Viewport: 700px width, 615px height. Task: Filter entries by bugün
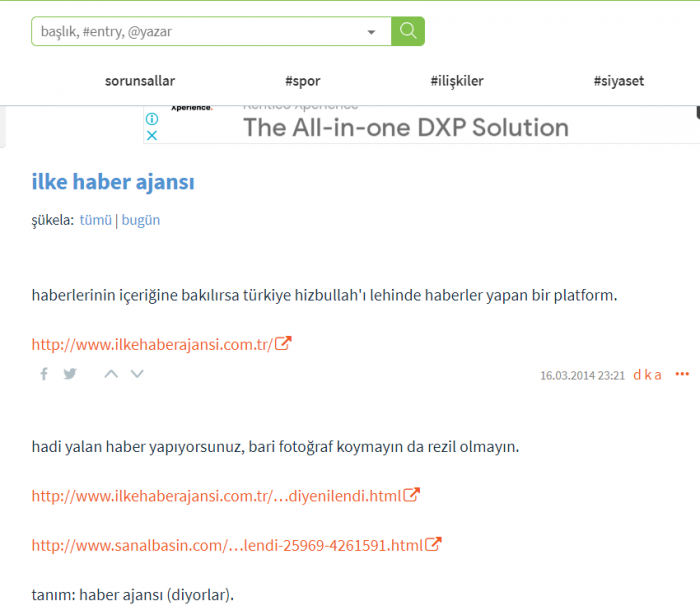pos(141,220)
